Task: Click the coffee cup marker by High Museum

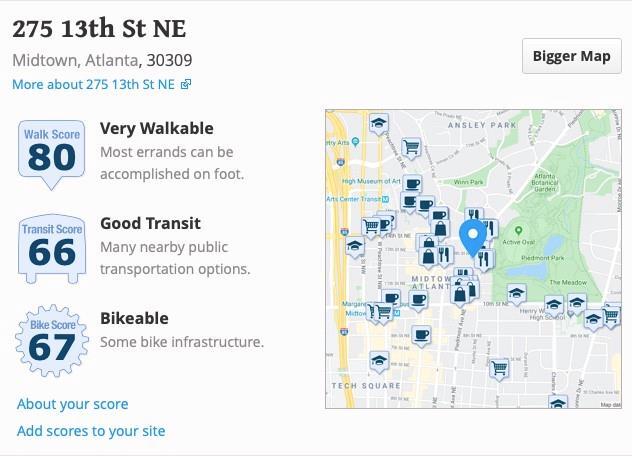Action: (x=412, y=185)
